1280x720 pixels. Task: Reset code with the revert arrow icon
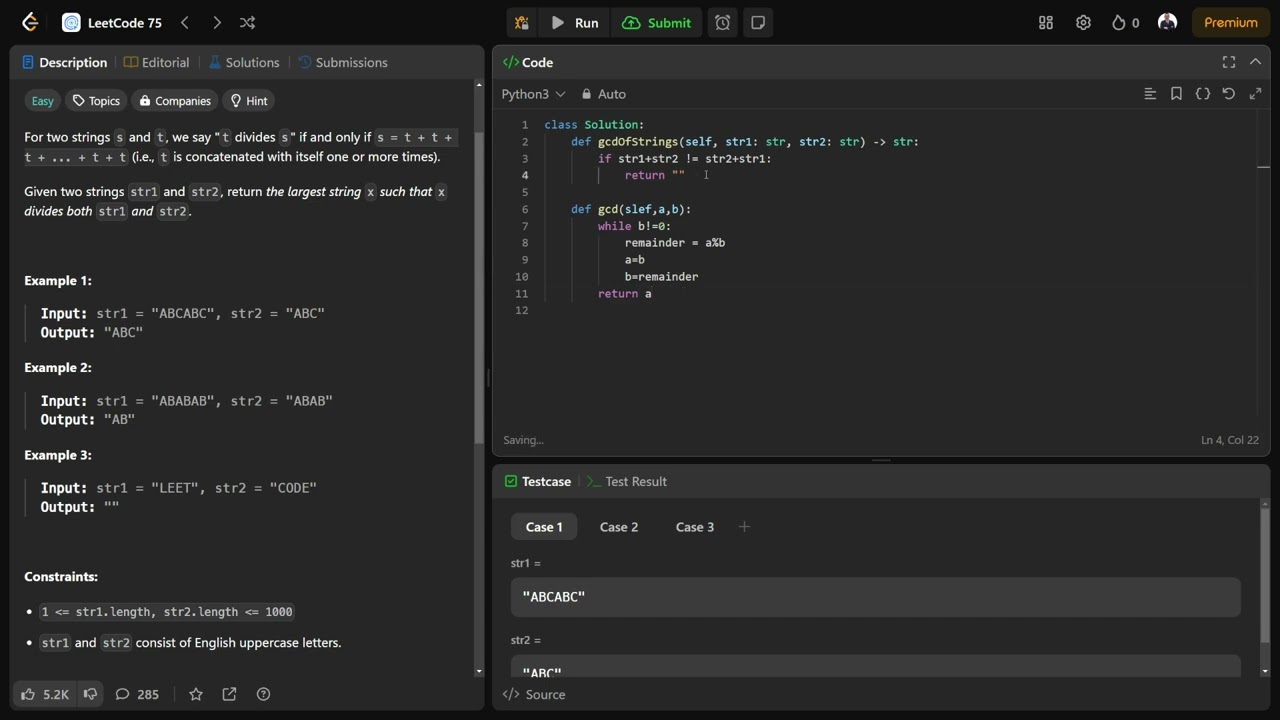pyautogui.click(x=1229, y=94)
